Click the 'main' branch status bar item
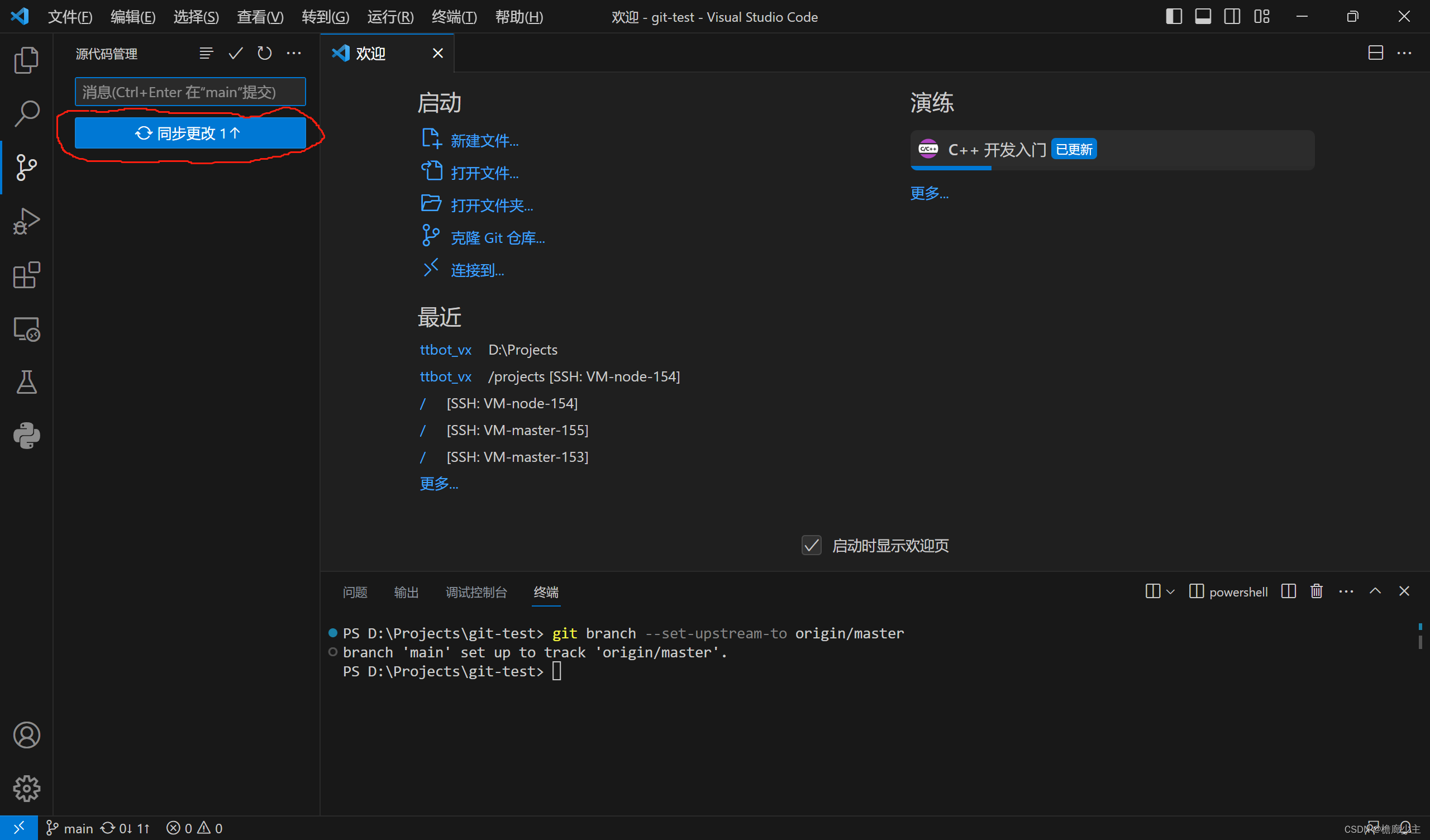Viewport: 1430px width, 840px height. 69,827
